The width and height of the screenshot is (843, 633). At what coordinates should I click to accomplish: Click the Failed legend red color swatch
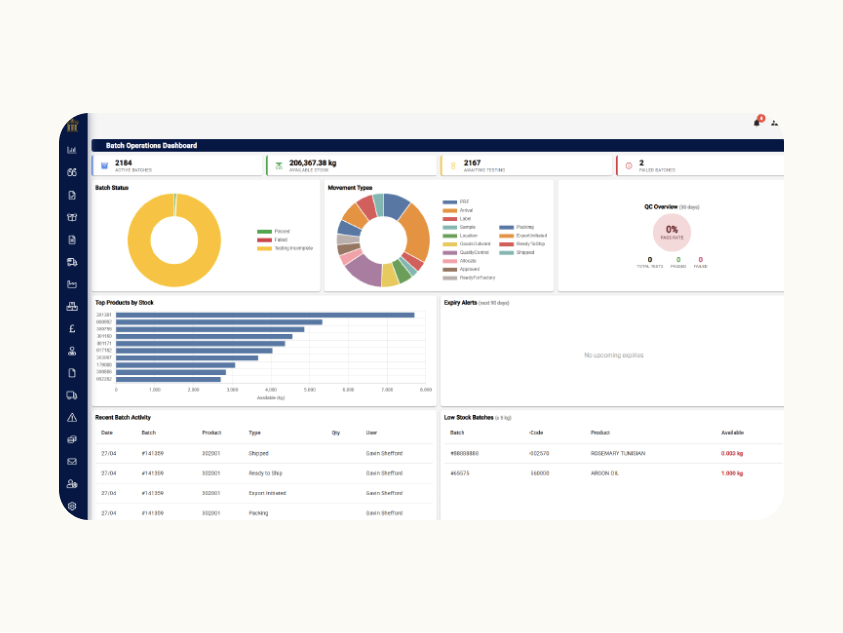pos(264,240)
